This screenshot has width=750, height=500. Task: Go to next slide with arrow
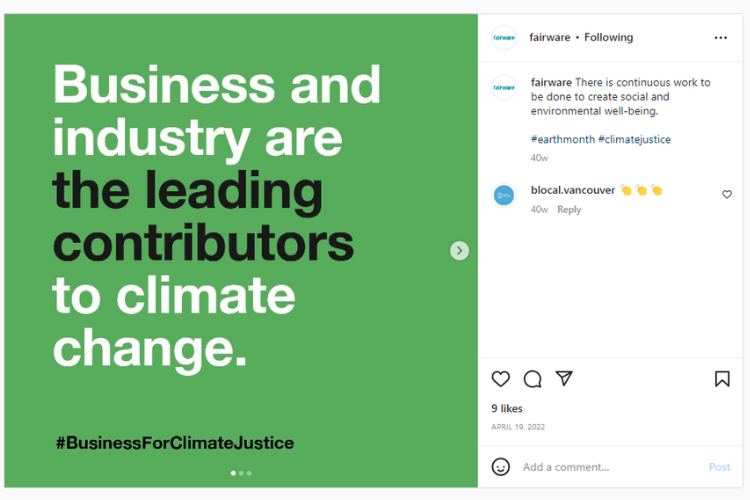(459, 251)
